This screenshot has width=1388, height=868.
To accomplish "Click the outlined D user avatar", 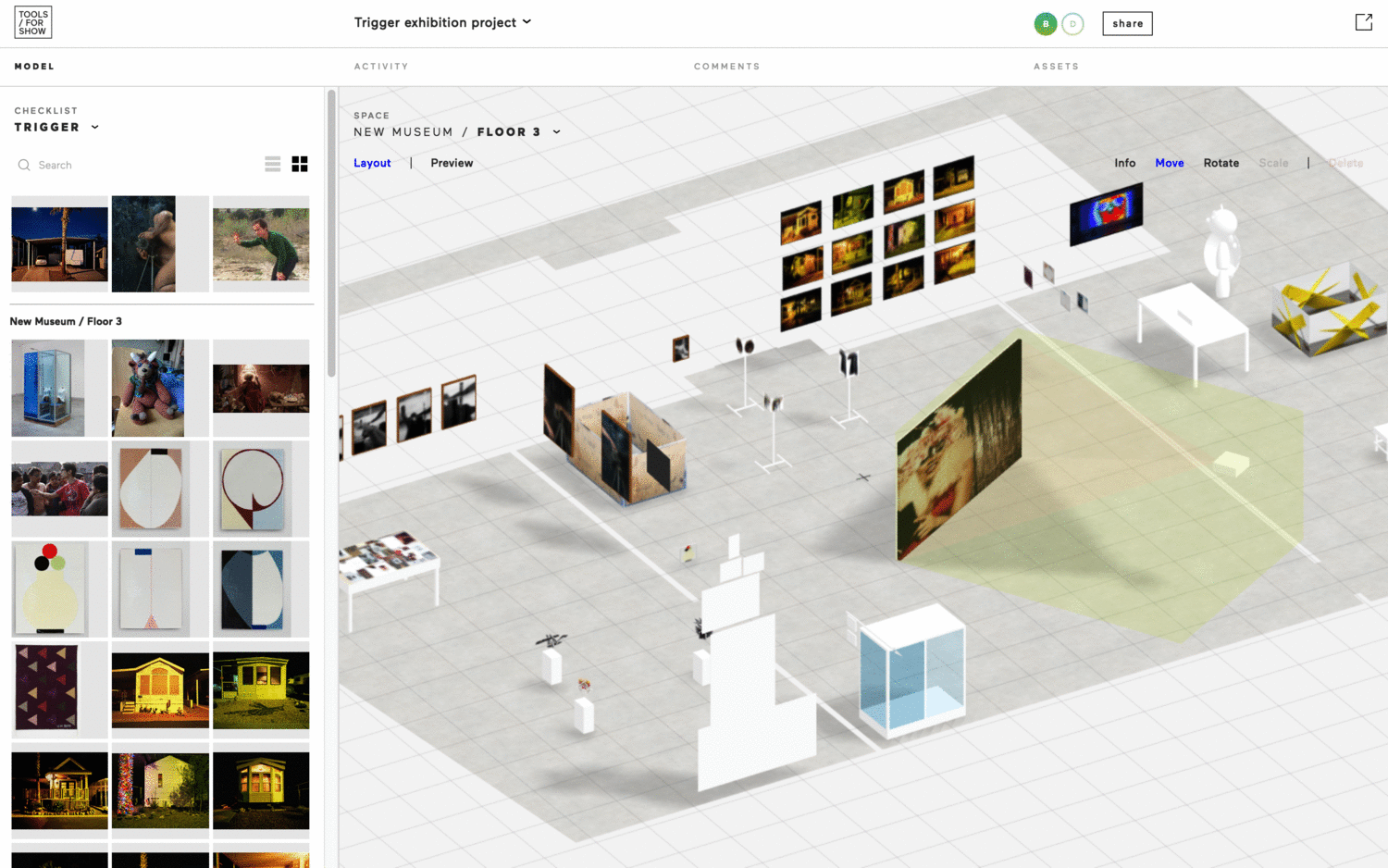I will pos(1072,24).
